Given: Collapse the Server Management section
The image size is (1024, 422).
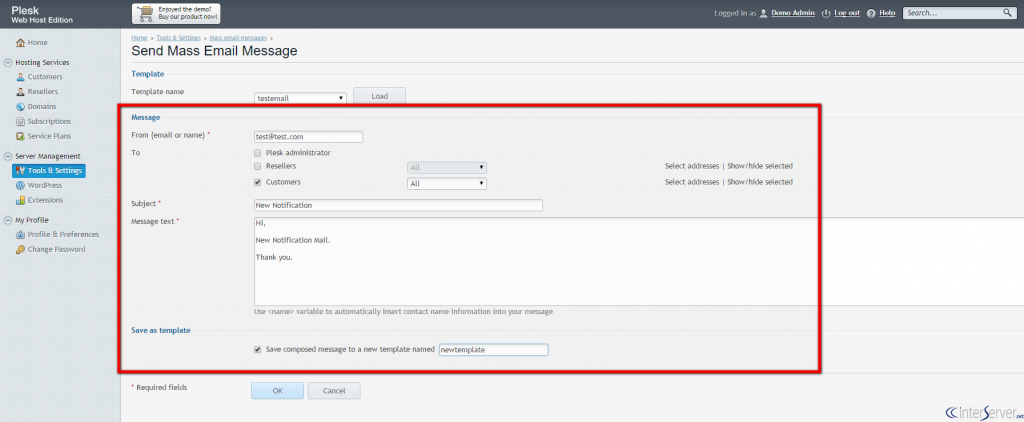Looking at the screenshot, I should (x=8, y=157).
